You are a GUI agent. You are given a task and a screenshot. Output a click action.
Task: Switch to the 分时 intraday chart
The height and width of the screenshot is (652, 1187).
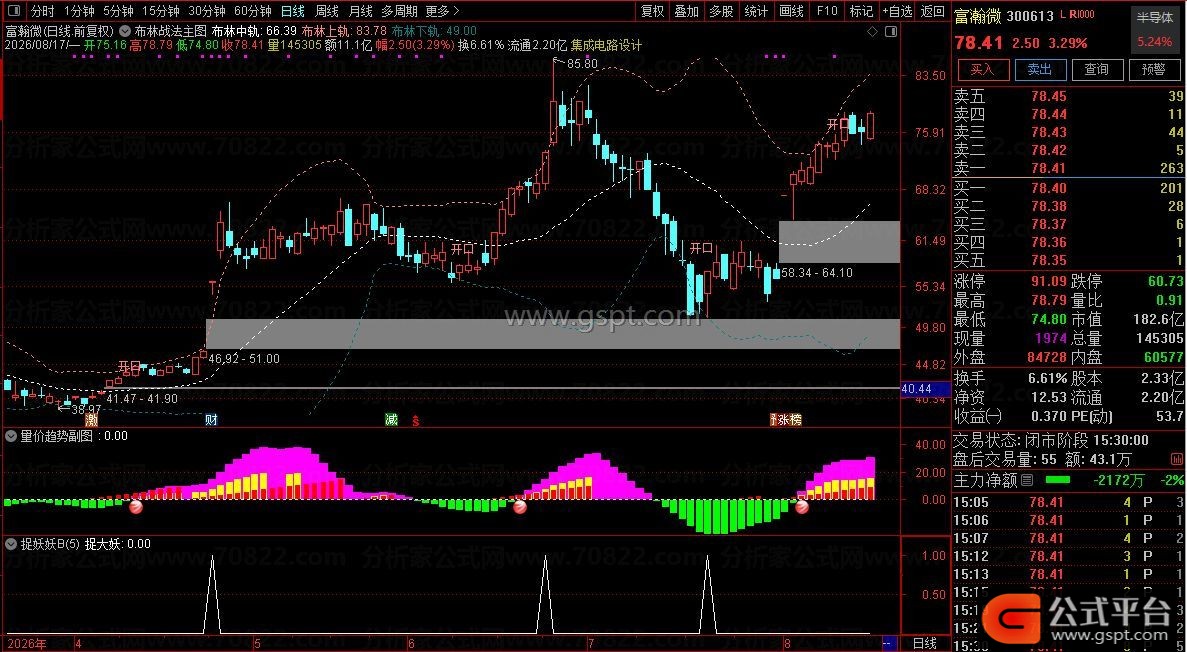tap(42, 11)
